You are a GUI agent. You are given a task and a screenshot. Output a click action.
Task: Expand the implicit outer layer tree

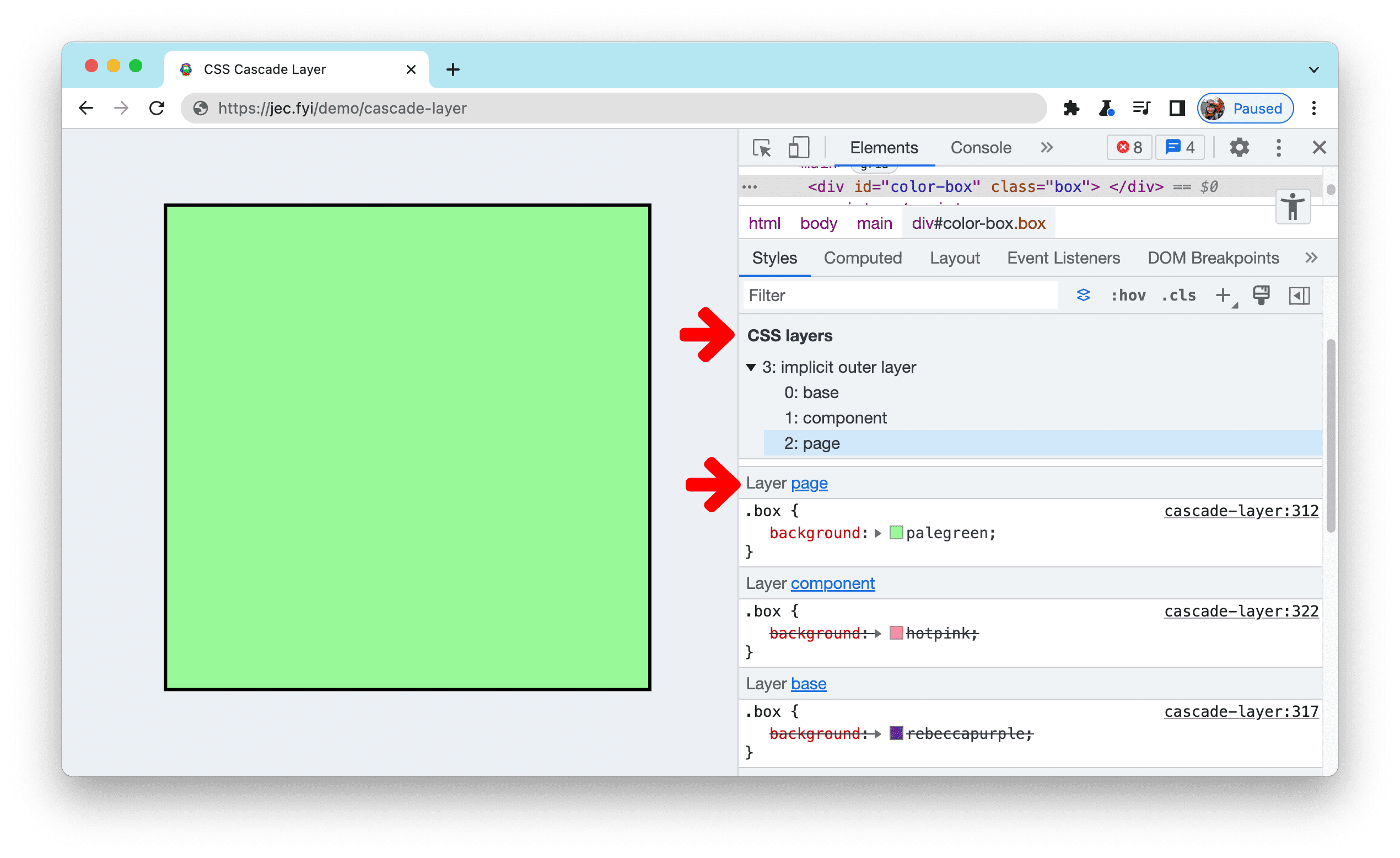point(753,367)
